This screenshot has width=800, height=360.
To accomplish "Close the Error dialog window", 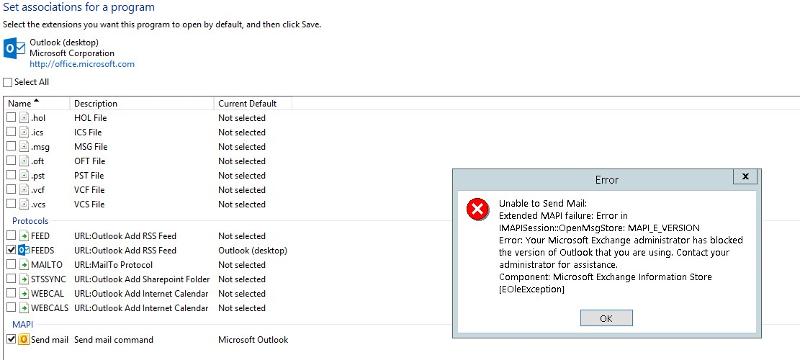I will point(745,177).
